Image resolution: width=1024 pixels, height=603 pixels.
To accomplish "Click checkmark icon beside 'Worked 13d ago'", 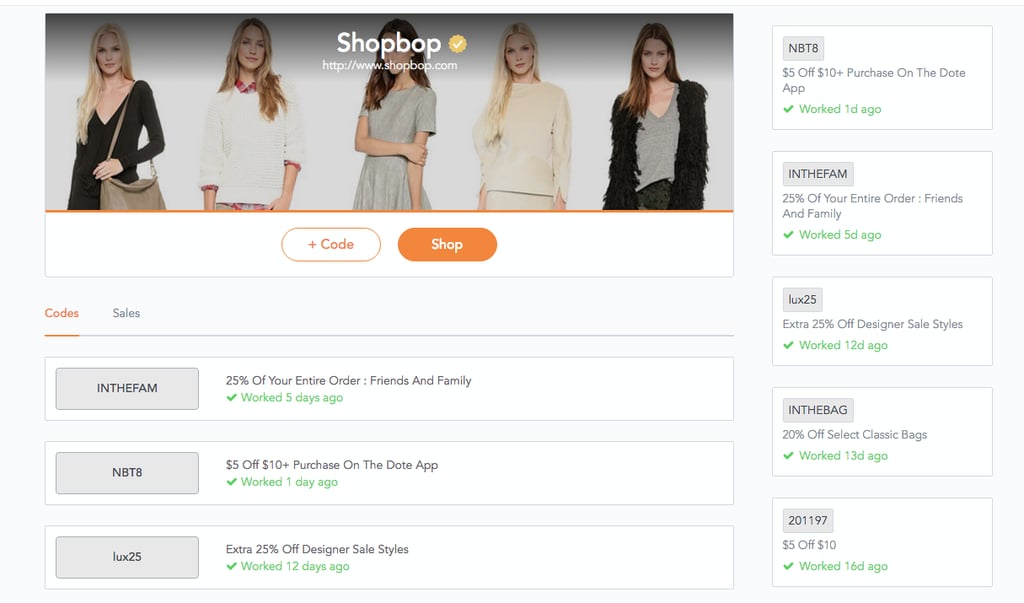I will 788,455.
